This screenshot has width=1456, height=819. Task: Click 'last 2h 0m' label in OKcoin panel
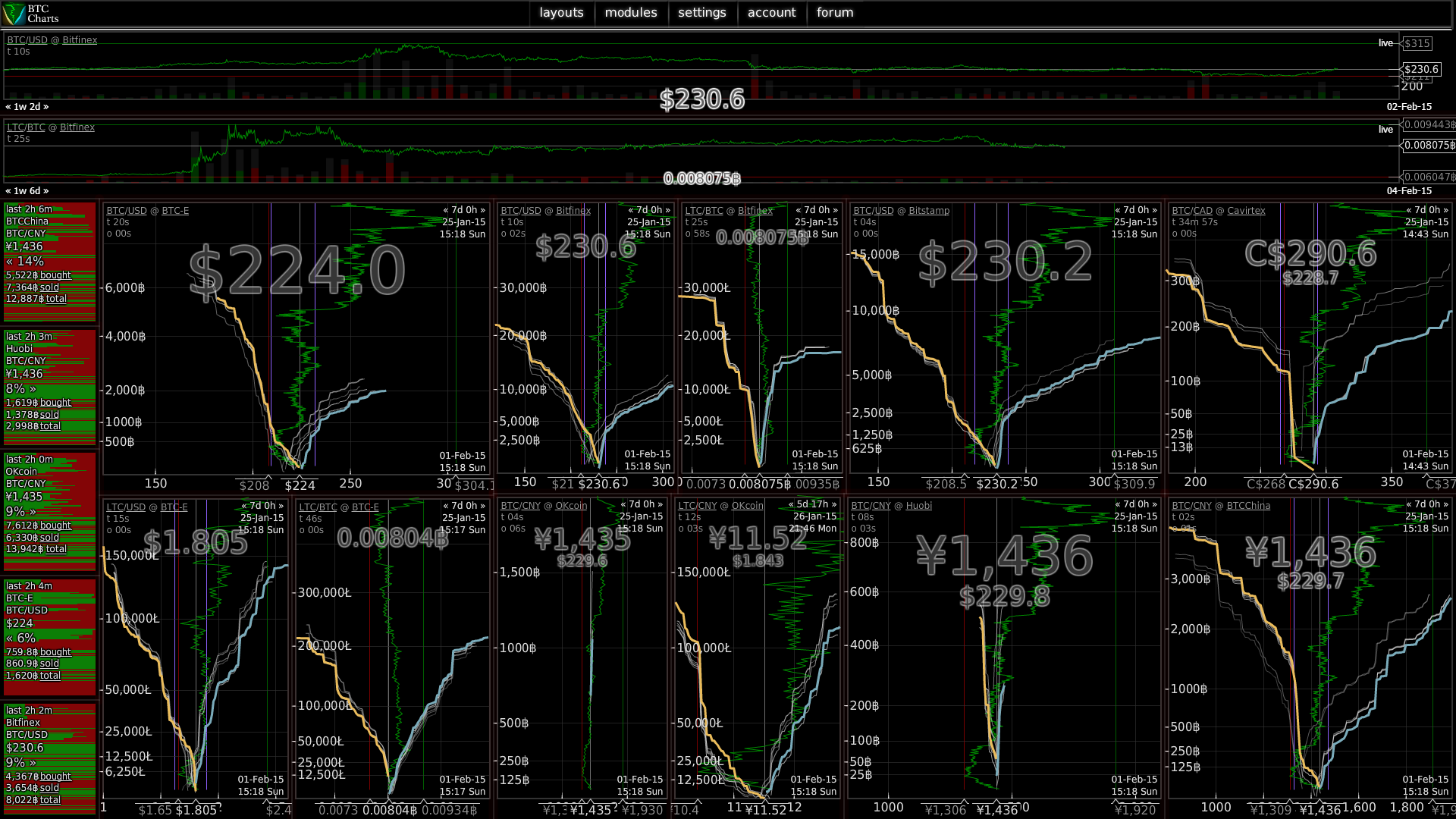pyautogui.click(x=30, y=460)
